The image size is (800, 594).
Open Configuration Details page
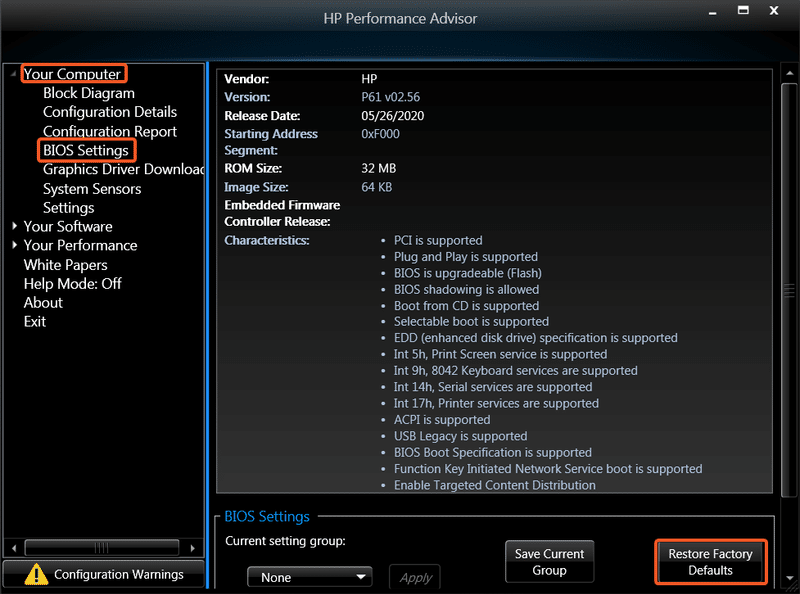(x=110, y=112)
